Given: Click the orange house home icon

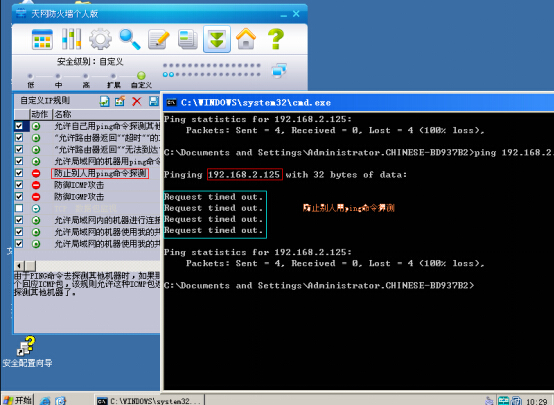Looking at the screenshot, I should [246, 39].
